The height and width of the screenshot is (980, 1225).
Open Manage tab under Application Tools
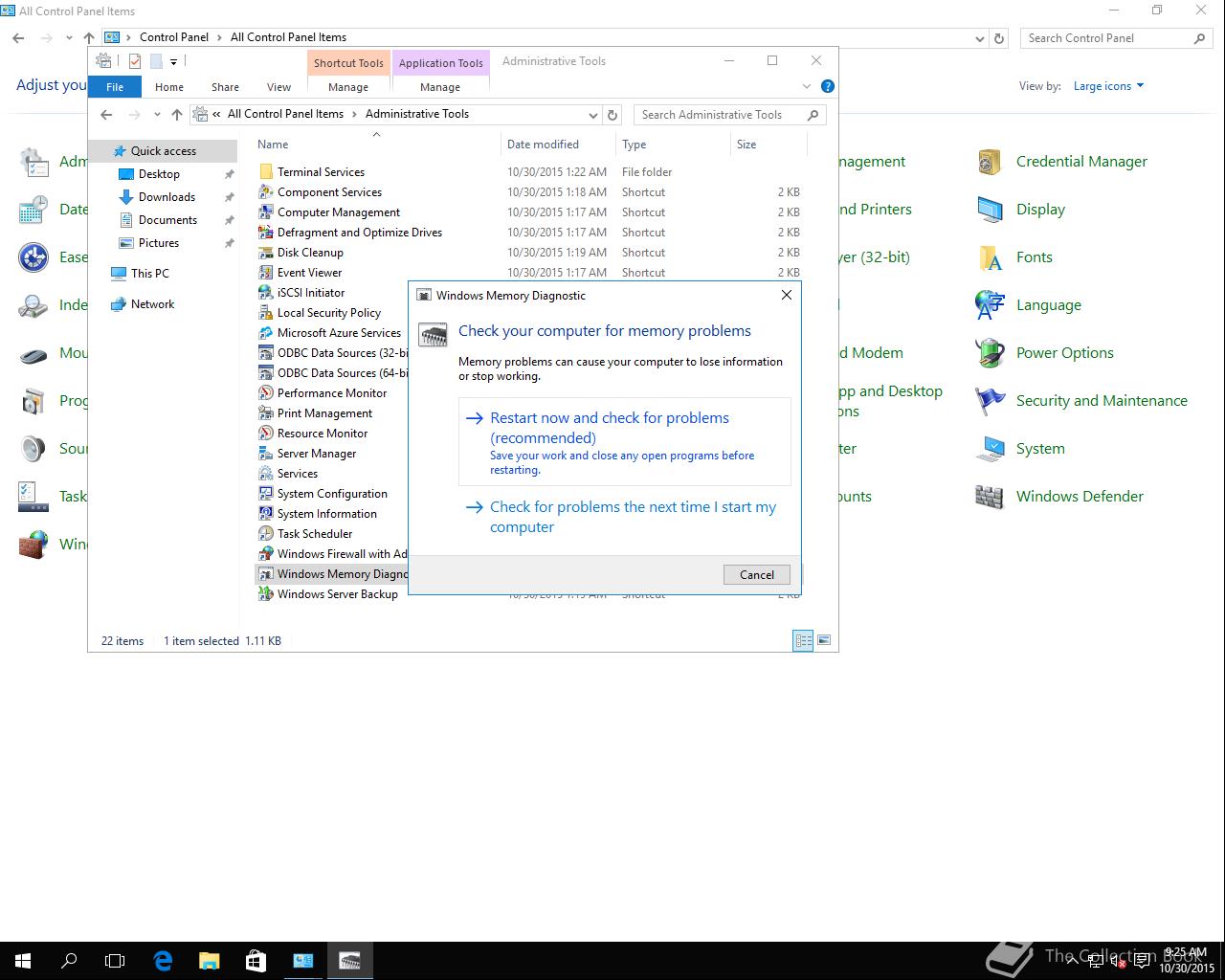pos(440,87)
